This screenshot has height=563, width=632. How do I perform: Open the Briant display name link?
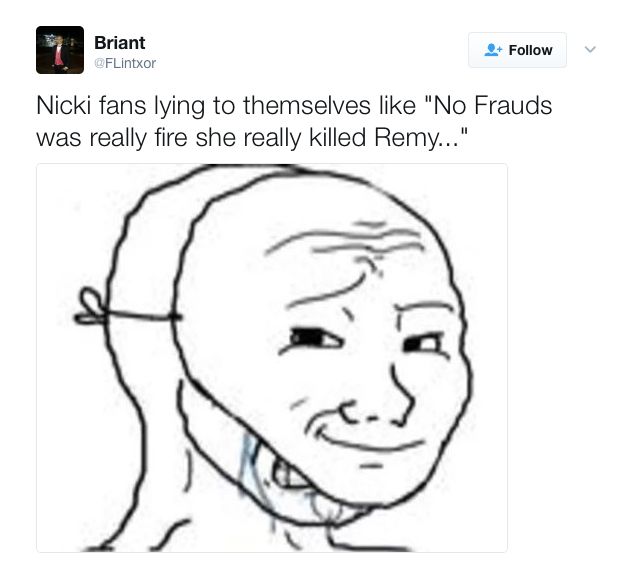pyautogui.click(x=120, y=43)
